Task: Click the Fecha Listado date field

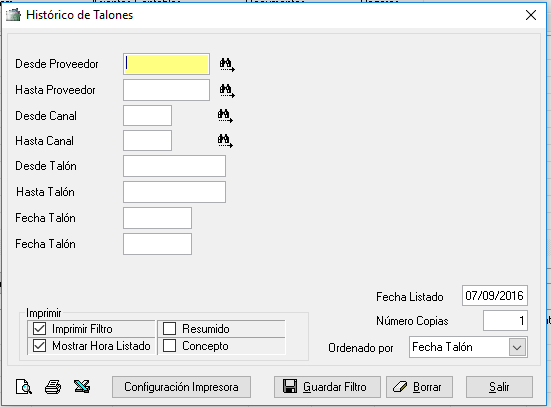Action: point(495,296)
